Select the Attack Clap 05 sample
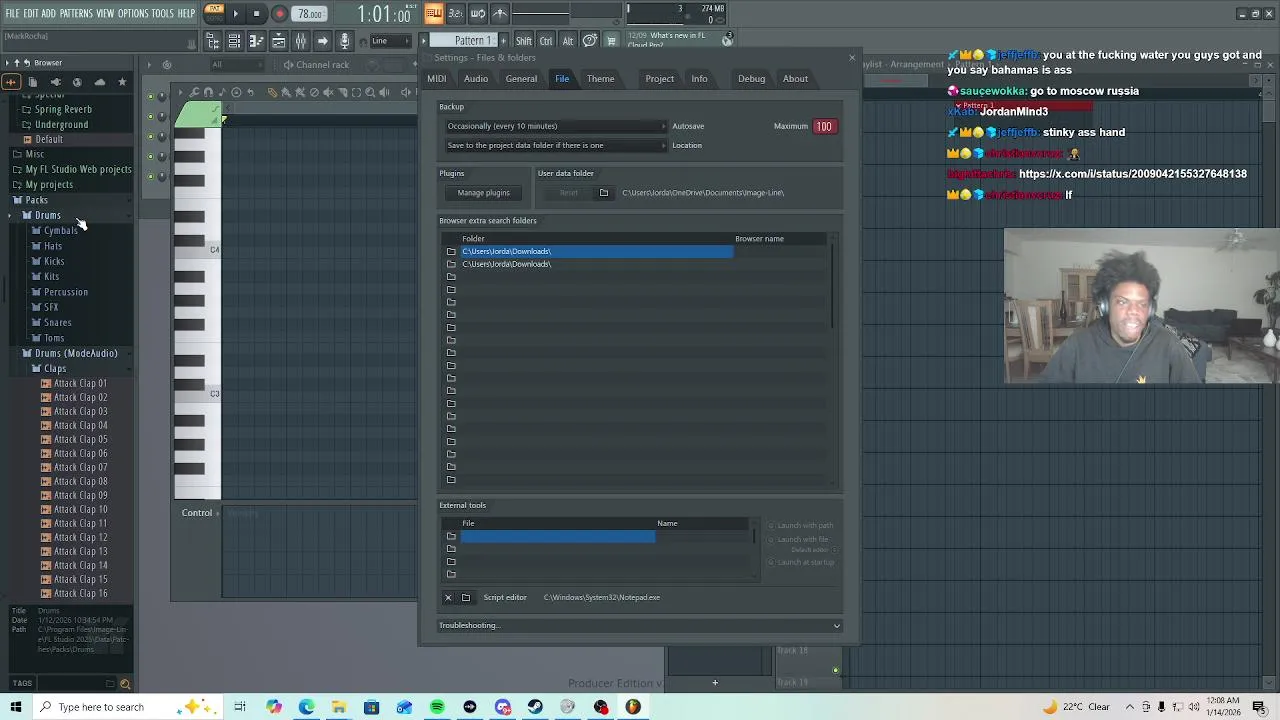The height and width of the screenshot is (720, 1280). [80, 440]
